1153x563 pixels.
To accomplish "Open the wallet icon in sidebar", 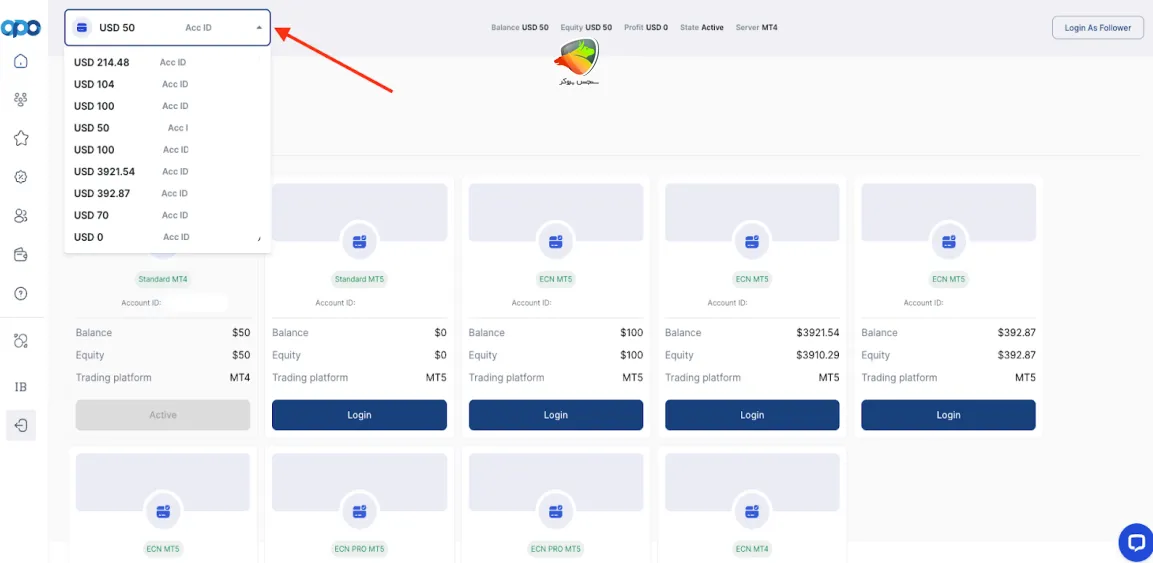I will tap(21, 255).
